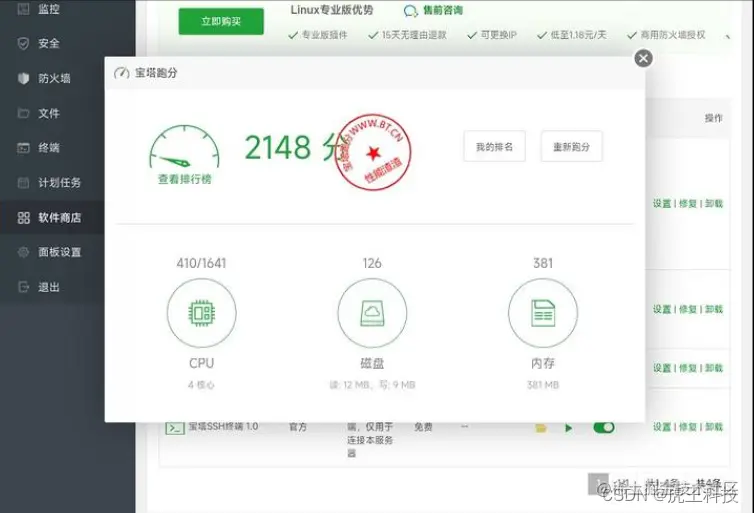Click the CPU label text

pyautogui.click(x=201, y=363)
